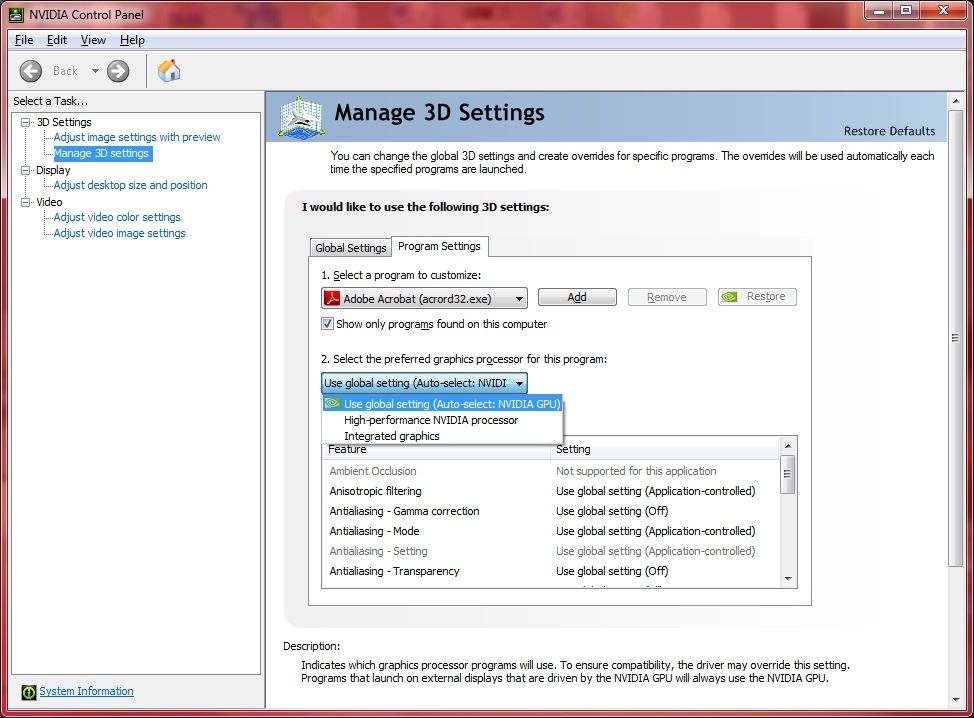Collapse the Video tree node
Screen dimensions: 974x718
tap(25, 202)
